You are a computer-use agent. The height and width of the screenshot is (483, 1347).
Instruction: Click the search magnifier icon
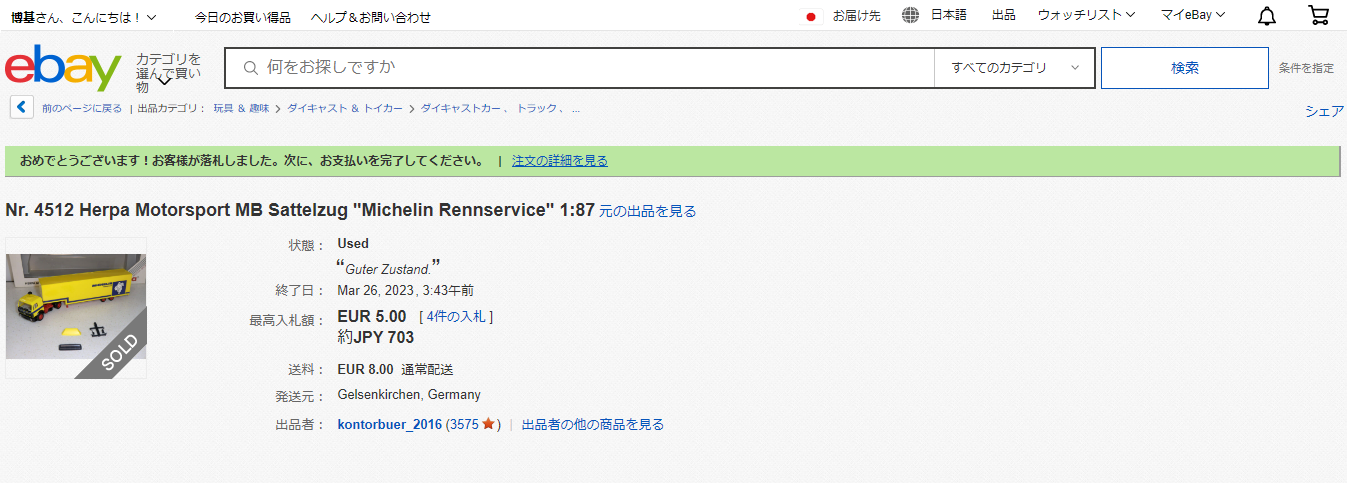(251, 68)
